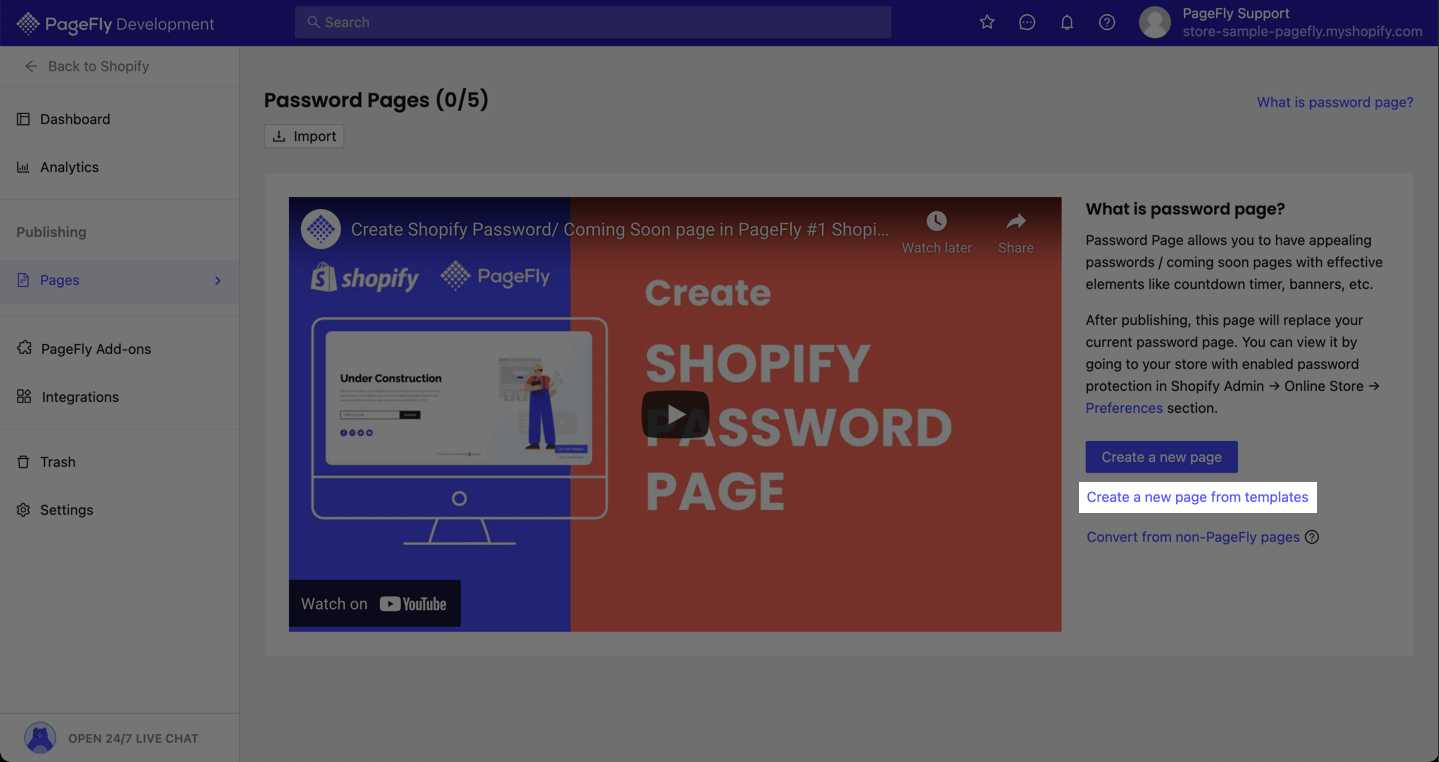Click the Import button
Image resolution: width=1439 pixels, height=762 pixels.
point(304,136)
